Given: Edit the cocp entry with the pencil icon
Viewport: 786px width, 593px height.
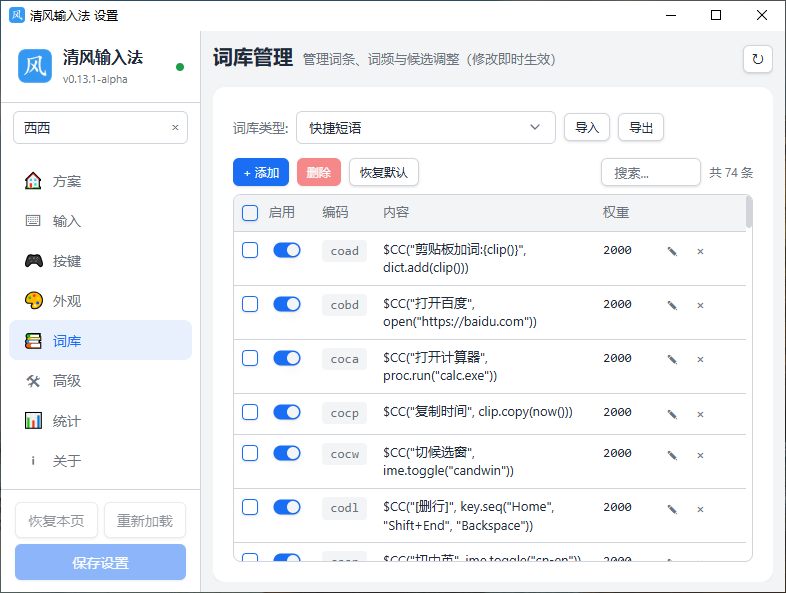Looking at the screenshot, I should (672, 414).
